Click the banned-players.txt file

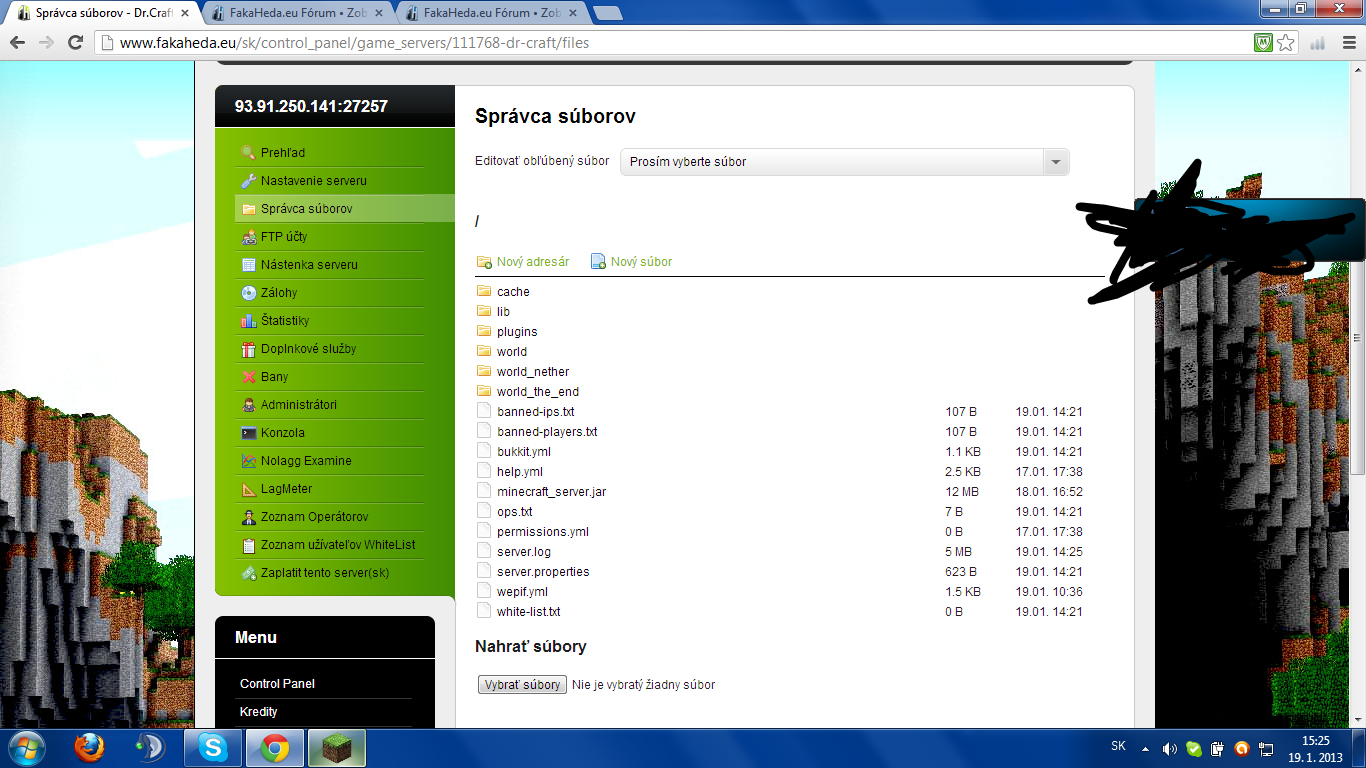(x=547, y=432)
